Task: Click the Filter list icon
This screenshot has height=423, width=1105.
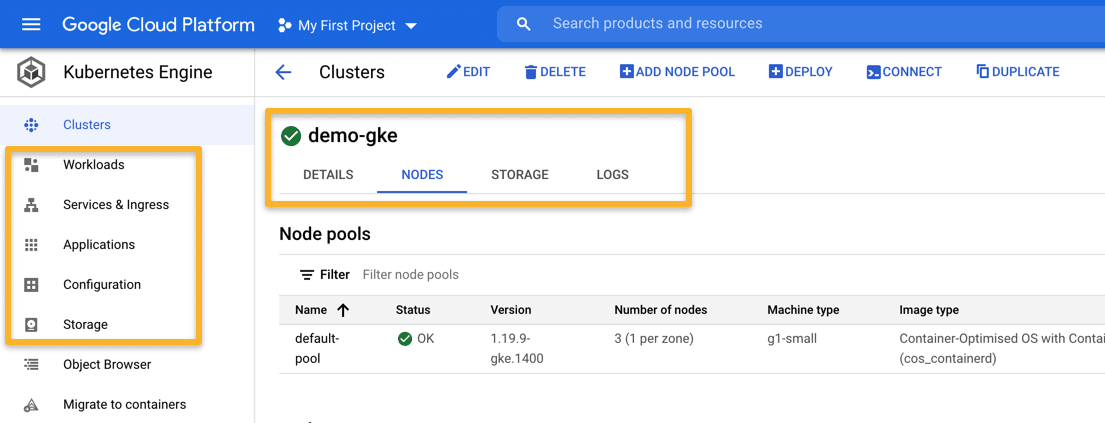Action: [x=307, y=275]
